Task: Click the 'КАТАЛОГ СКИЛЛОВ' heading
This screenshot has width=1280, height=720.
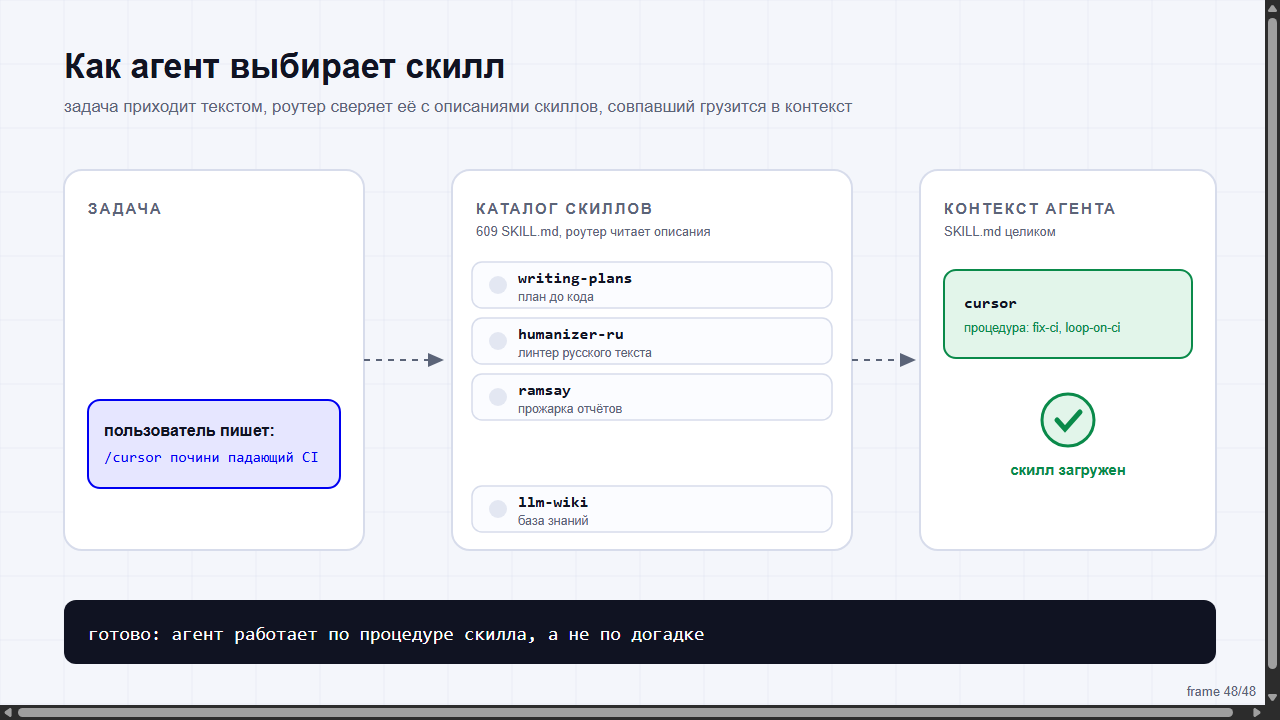Action: tap(564, 209)
